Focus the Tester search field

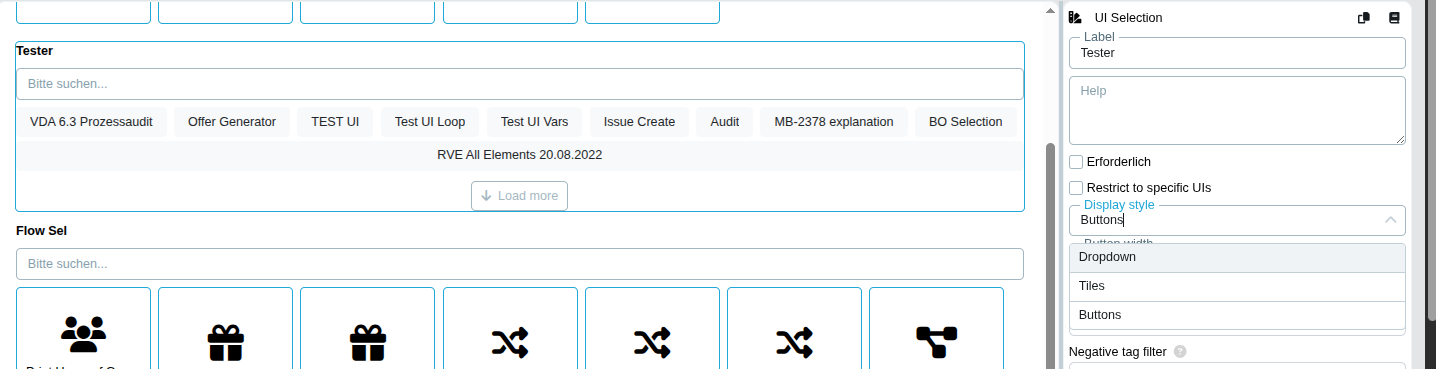coord(519,84)
